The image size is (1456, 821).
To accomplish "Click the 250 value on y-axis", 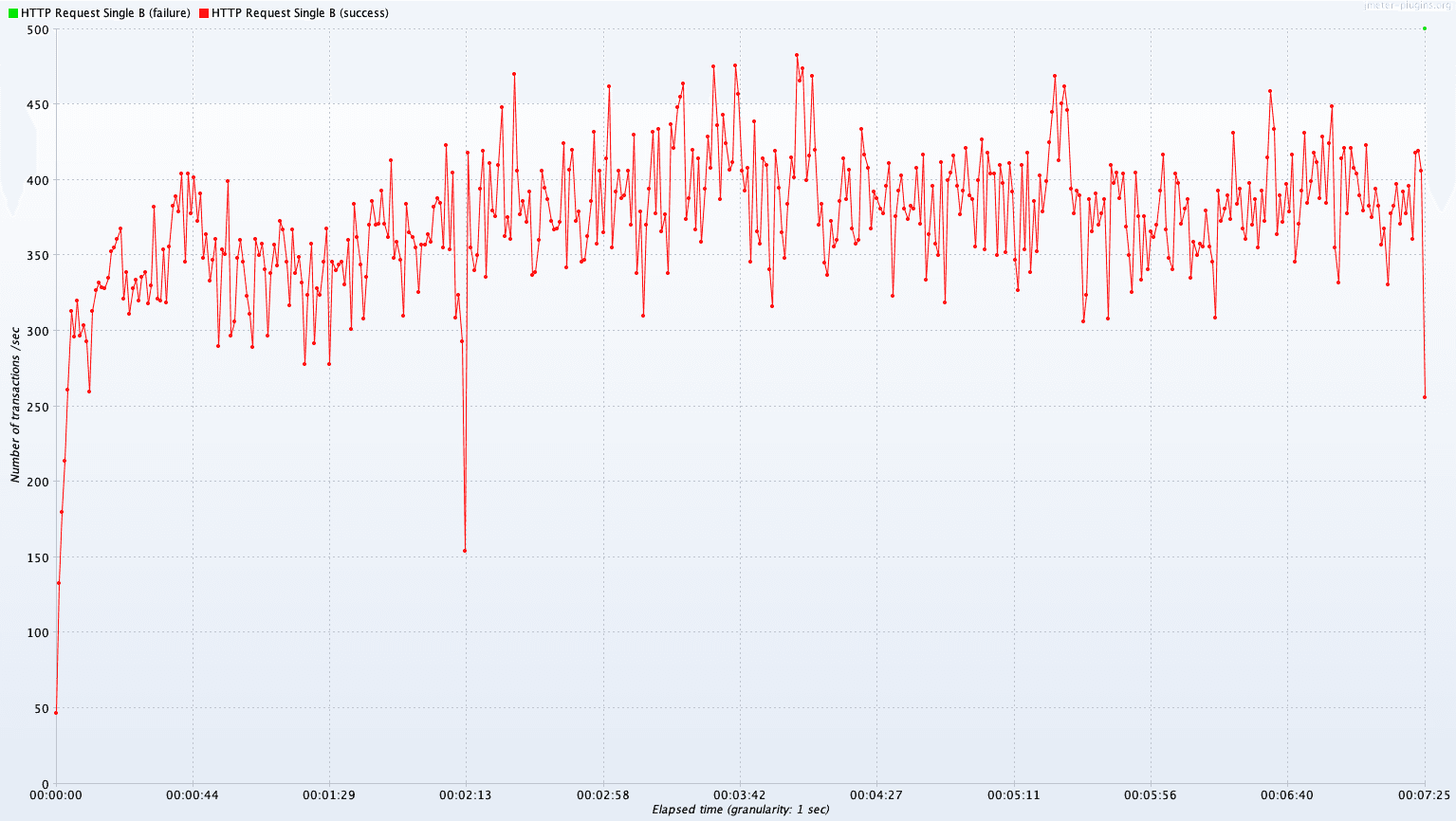I will (x=38, y=407).
